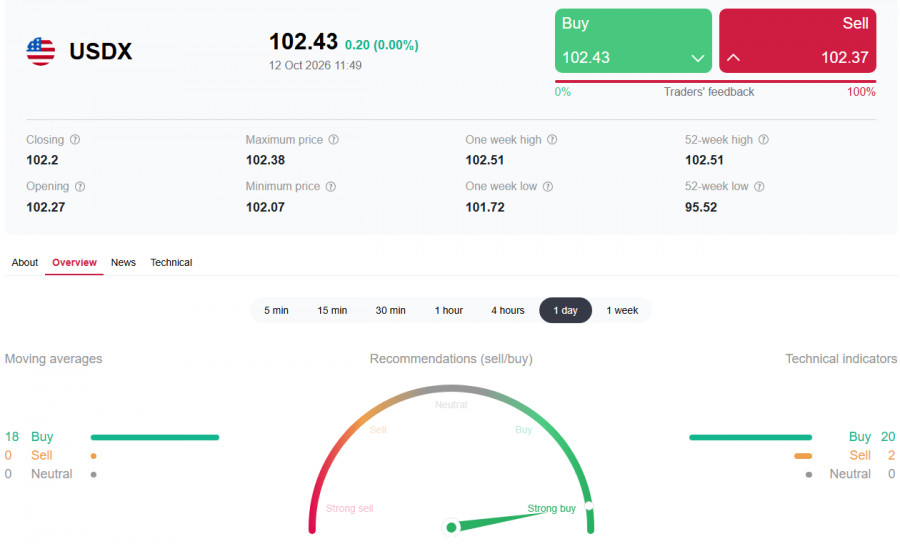The width and height of the screenshot is (900, 544).
Task: Click the 0.20 (0.00%) change value
Action: coord(382,45)
